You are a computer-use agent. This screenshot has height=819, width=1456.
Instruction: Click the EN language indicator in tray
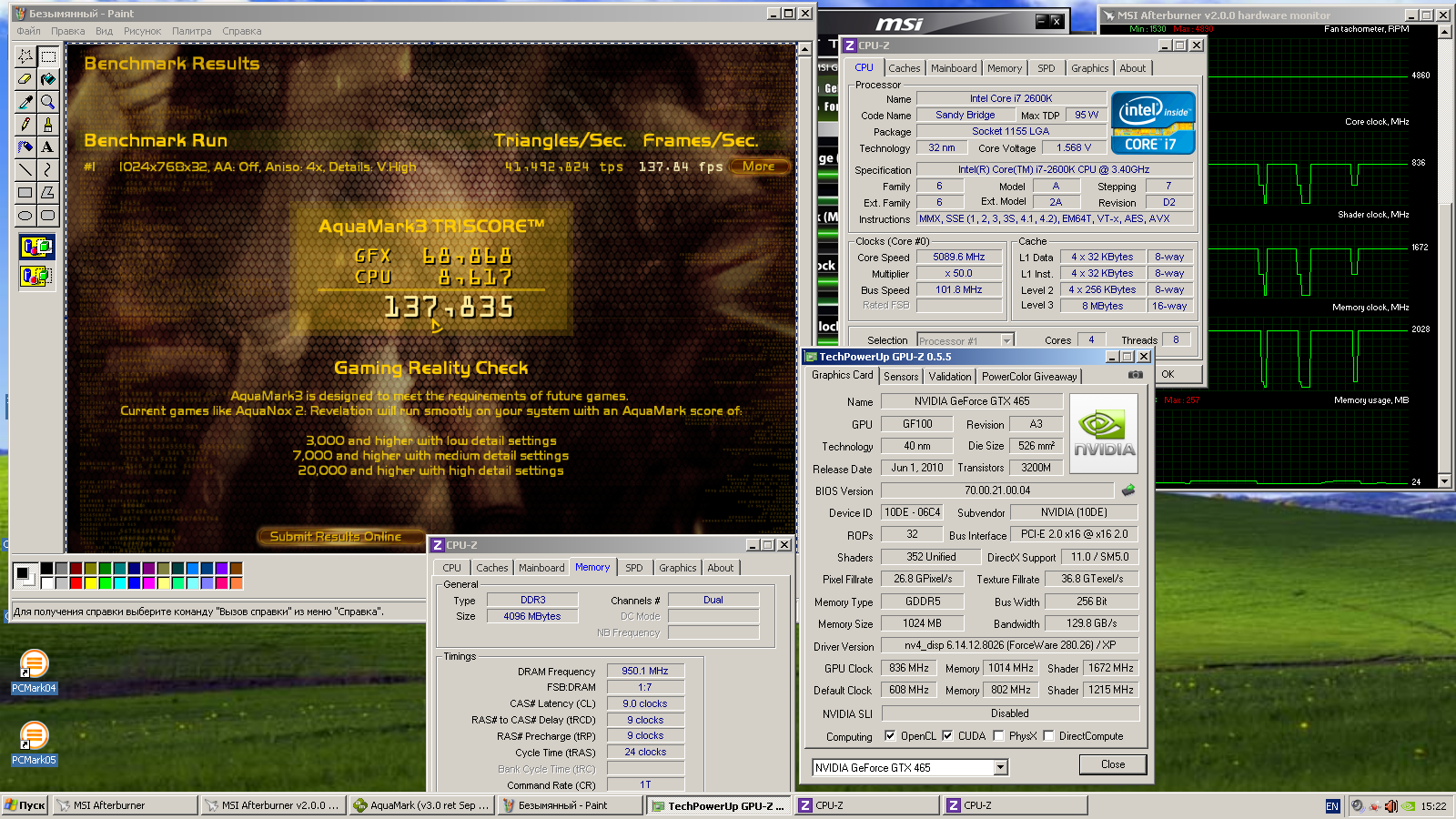tap(1332, 806)
